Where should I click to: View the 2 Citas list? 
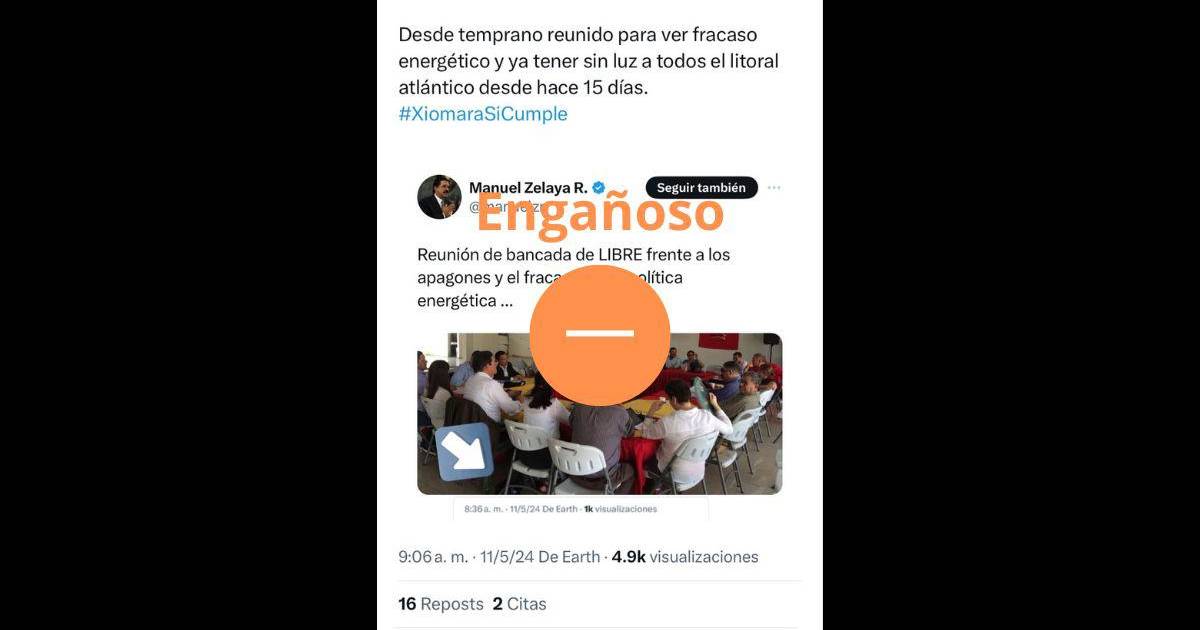click(519, 604)
